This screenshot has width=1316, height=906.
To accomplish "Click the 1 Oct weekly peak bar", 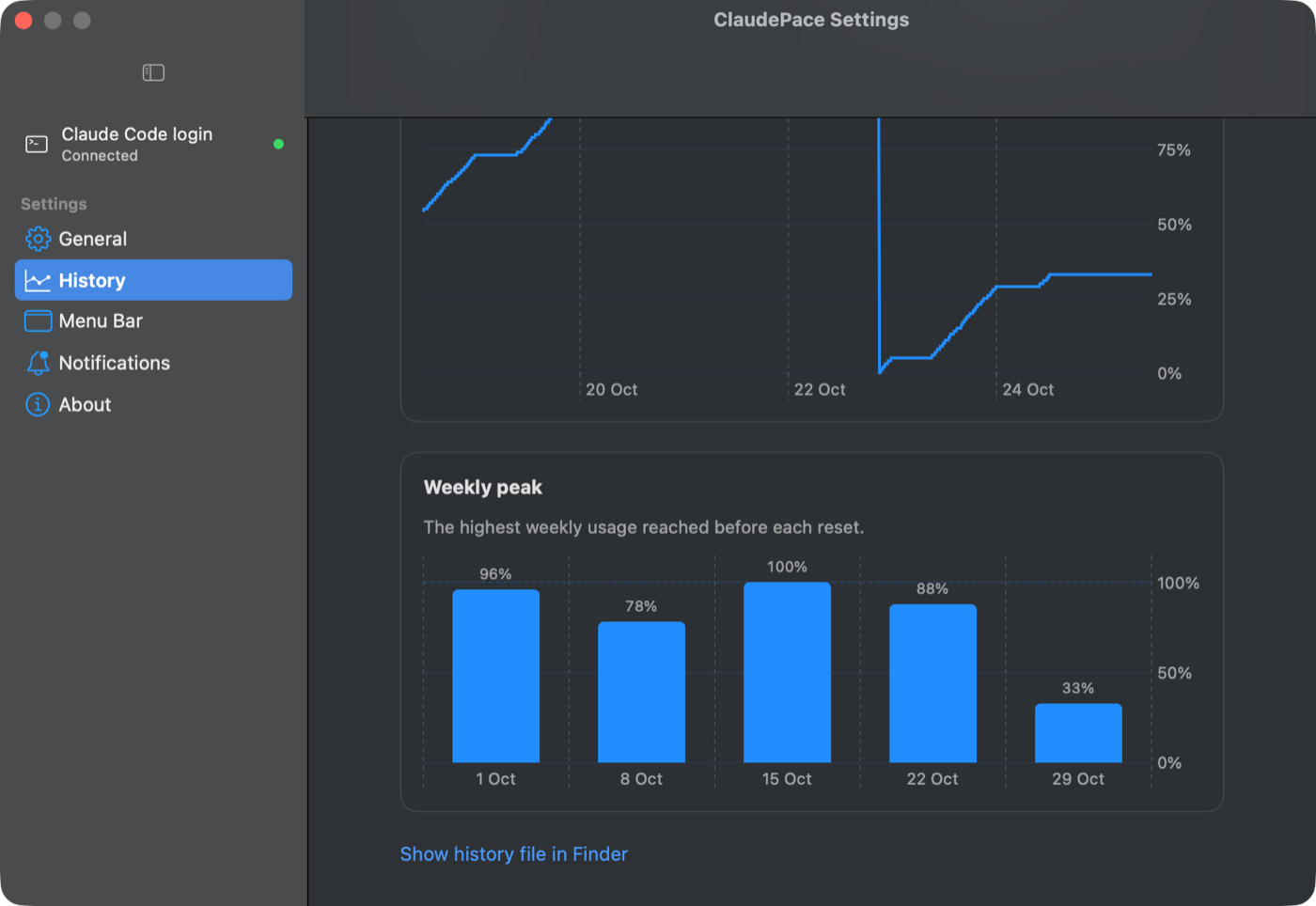I will point(495,676).
